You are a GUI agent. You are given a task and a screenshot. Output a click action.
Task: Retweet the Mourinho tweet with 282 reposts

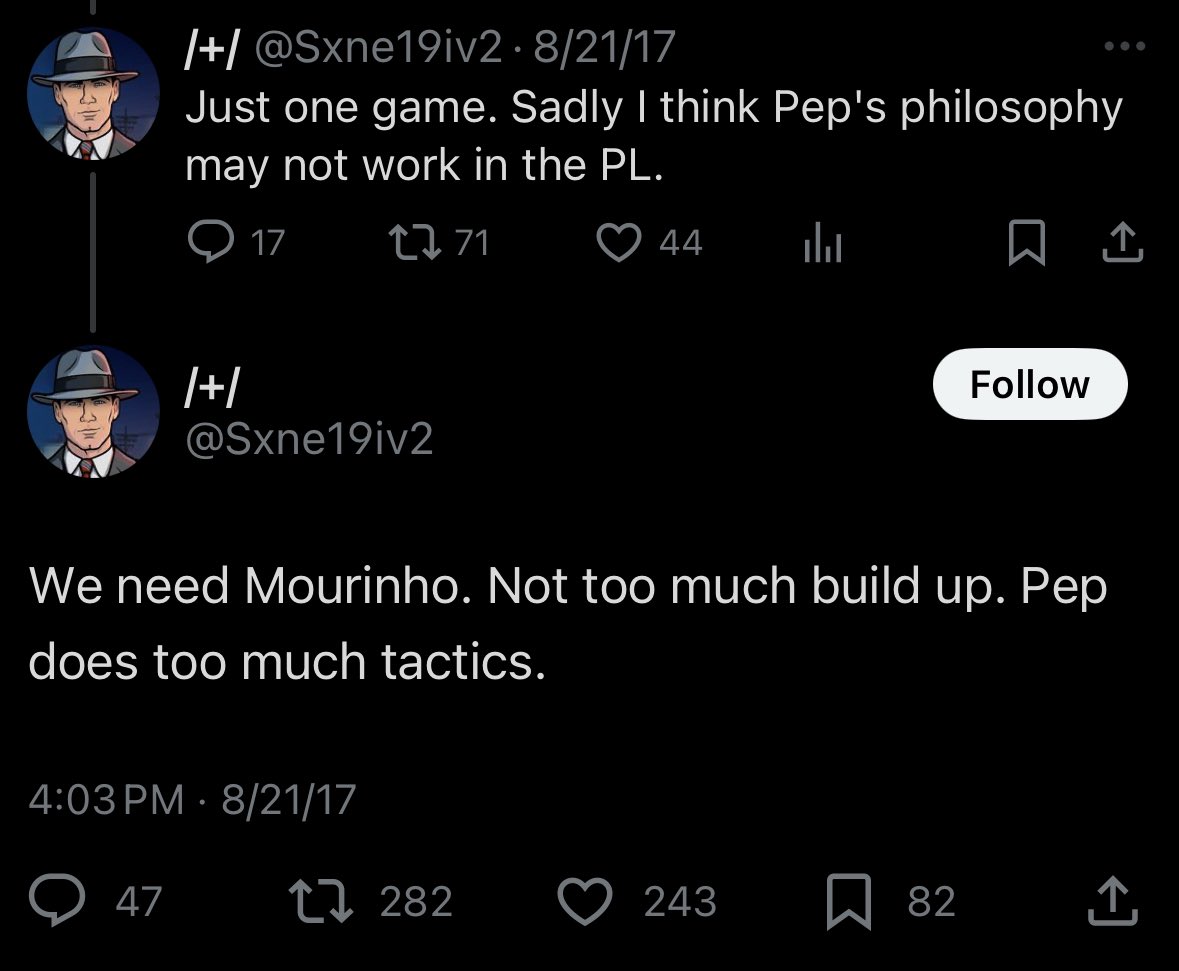click(321, 901)
